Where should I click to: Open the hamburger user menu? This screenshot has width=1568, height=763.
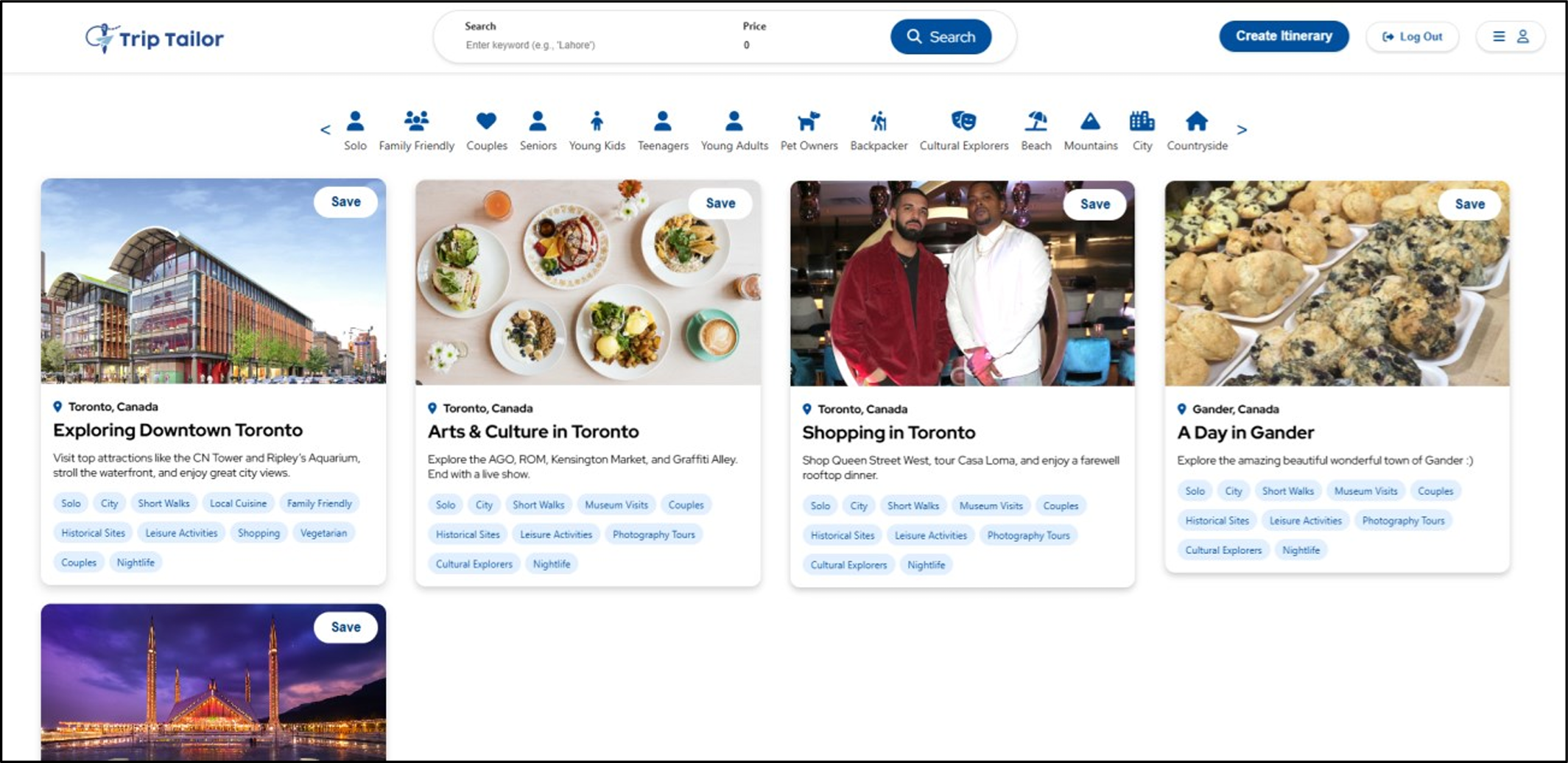click(1511, 36)
